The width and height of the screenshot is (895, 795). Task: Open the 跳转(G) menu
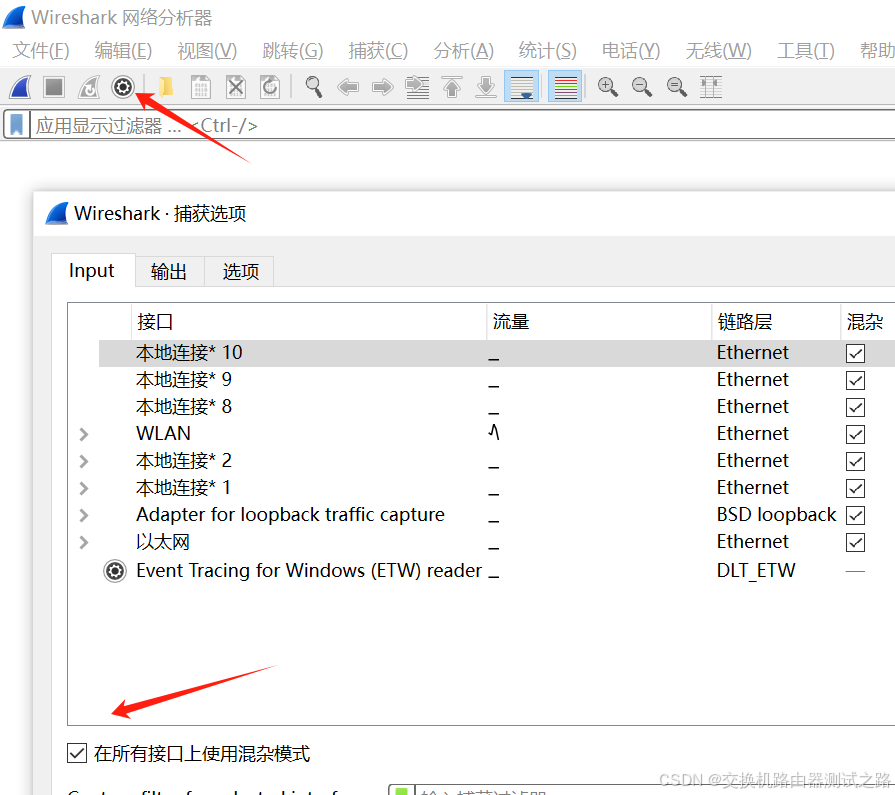click(293, 51)
